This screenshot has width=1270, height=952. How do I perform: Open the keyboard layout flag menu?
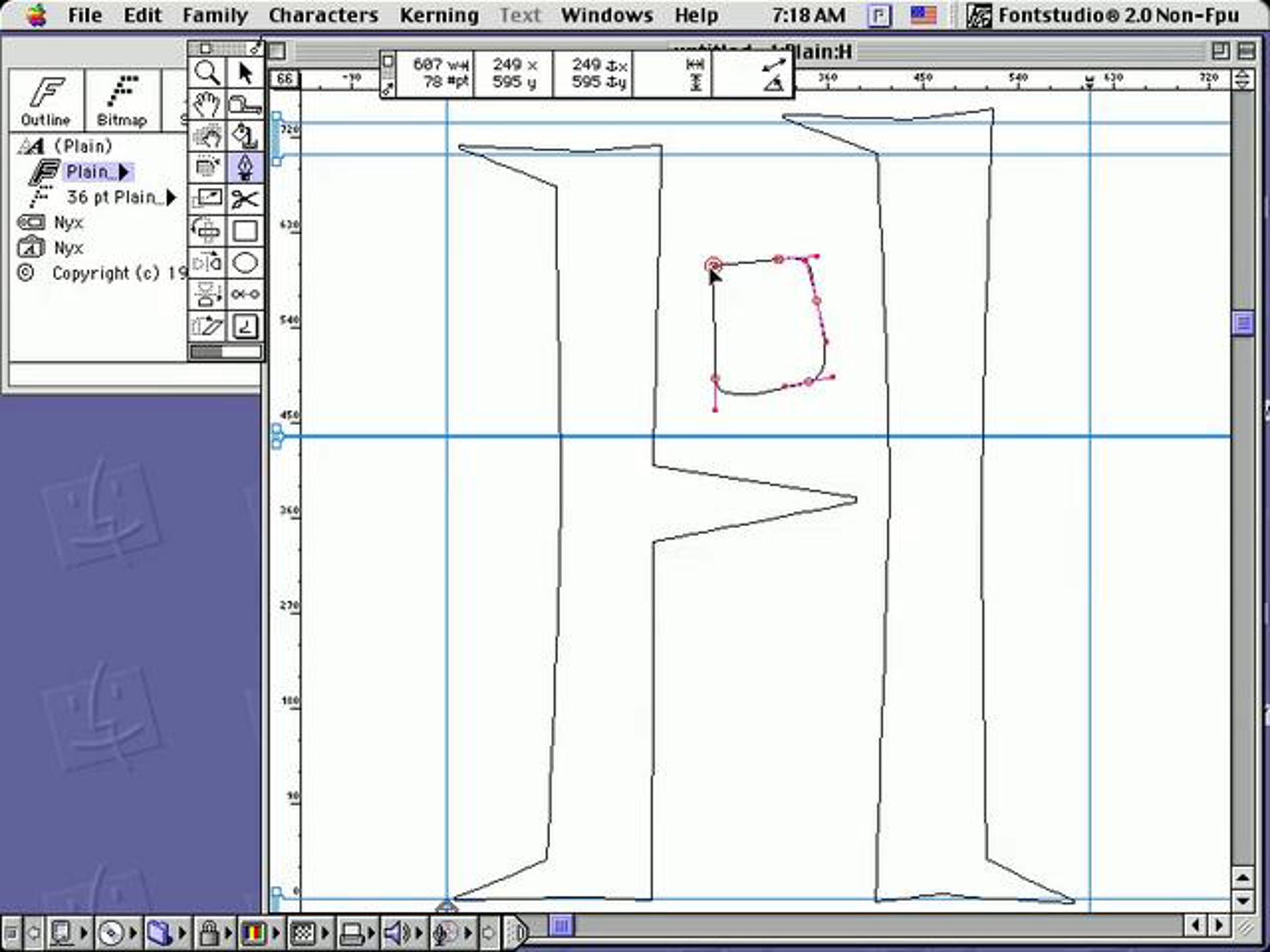click(x=923, y=15)
